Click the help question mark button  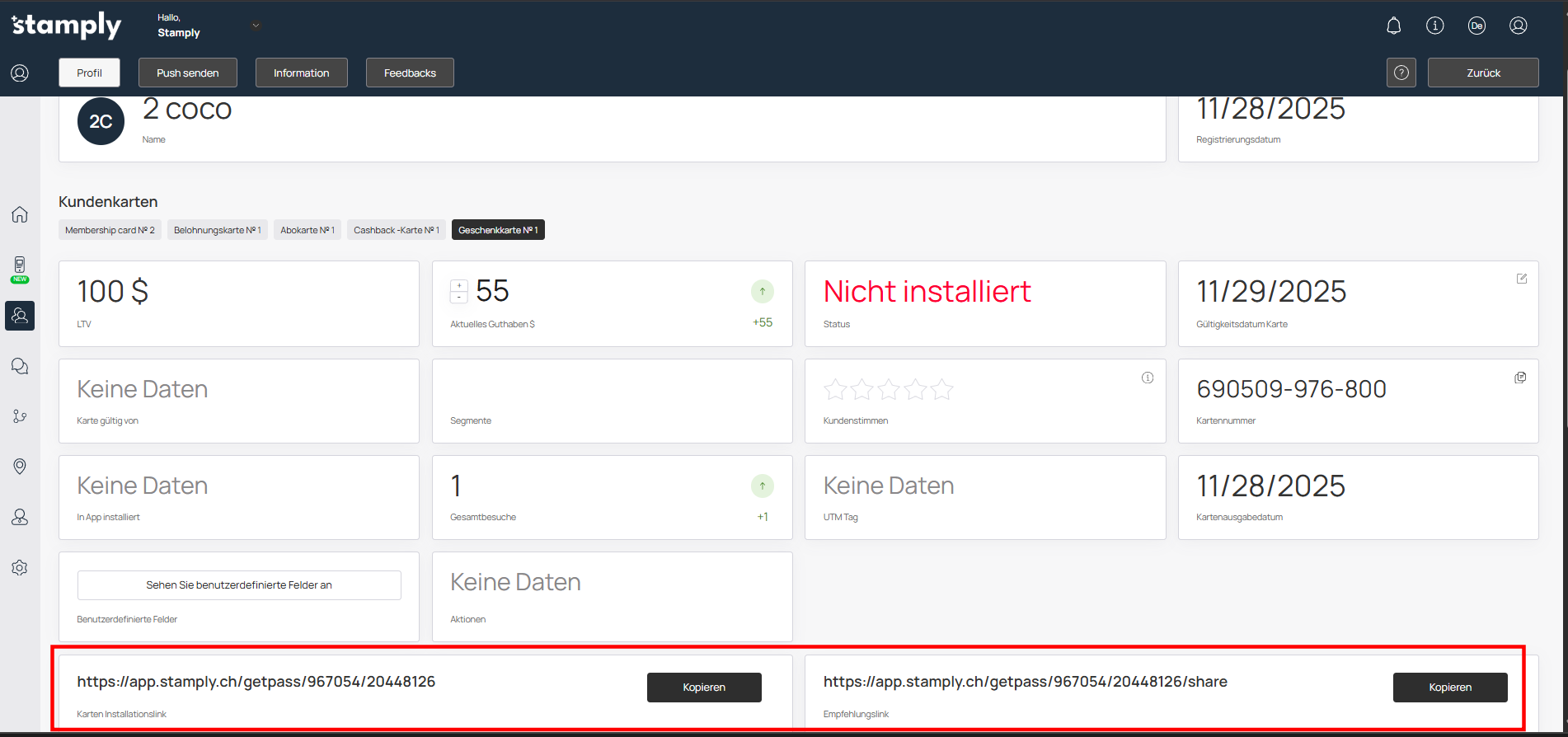(1401, 73)
